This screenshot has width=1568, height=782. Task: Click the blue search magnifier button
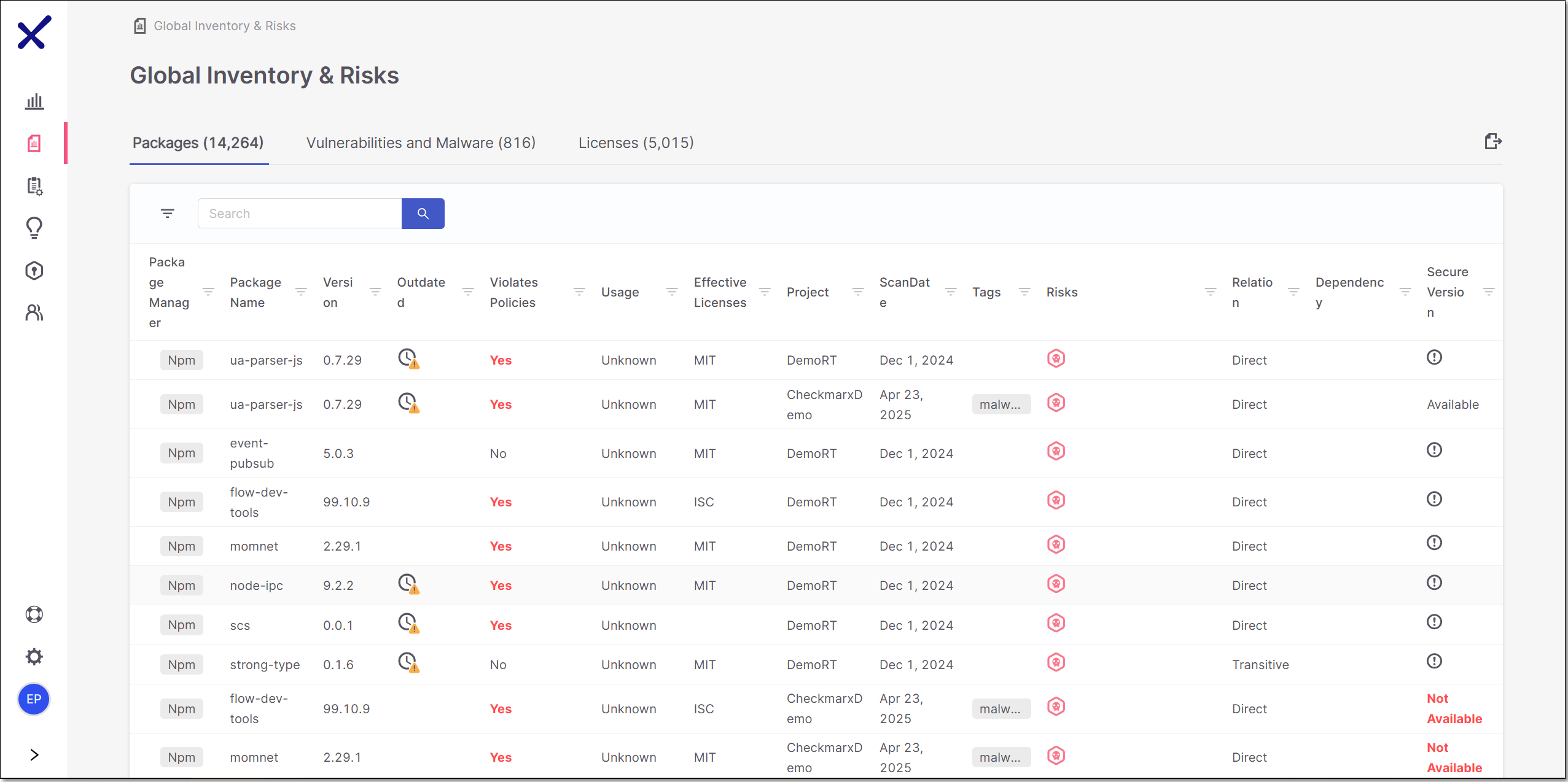[x=423, y=214]
